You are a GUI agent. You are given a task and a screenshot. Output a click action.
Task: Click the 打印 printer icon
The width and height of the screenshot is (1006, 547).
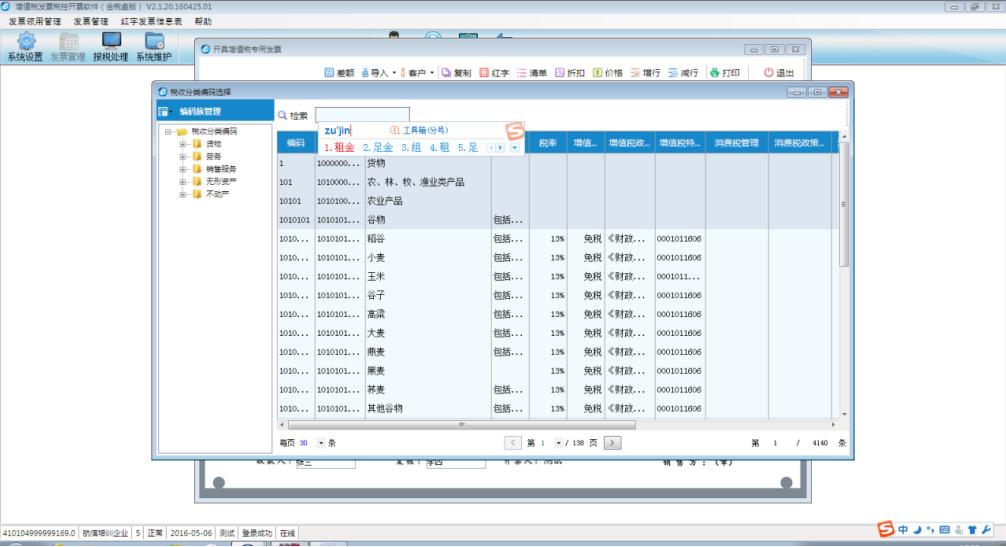click(x=715, y=73)
